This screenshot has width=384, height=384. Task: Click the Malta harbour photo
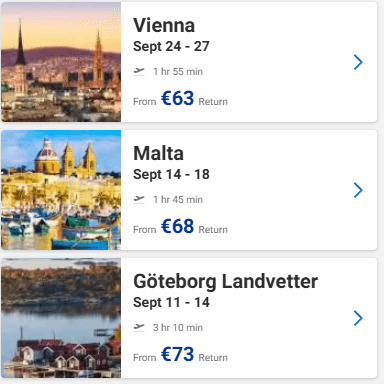tap(61, 190)
